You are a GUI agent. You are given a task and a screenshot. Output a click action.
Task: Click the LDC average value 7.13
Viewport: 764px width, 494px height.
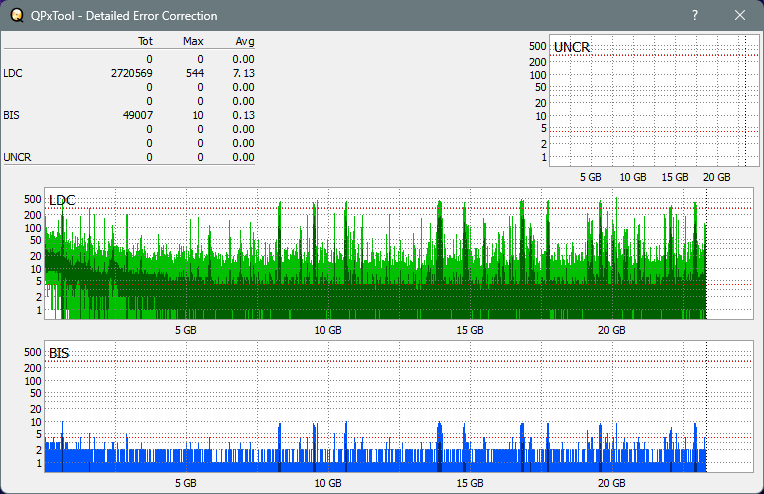(243, 73)
